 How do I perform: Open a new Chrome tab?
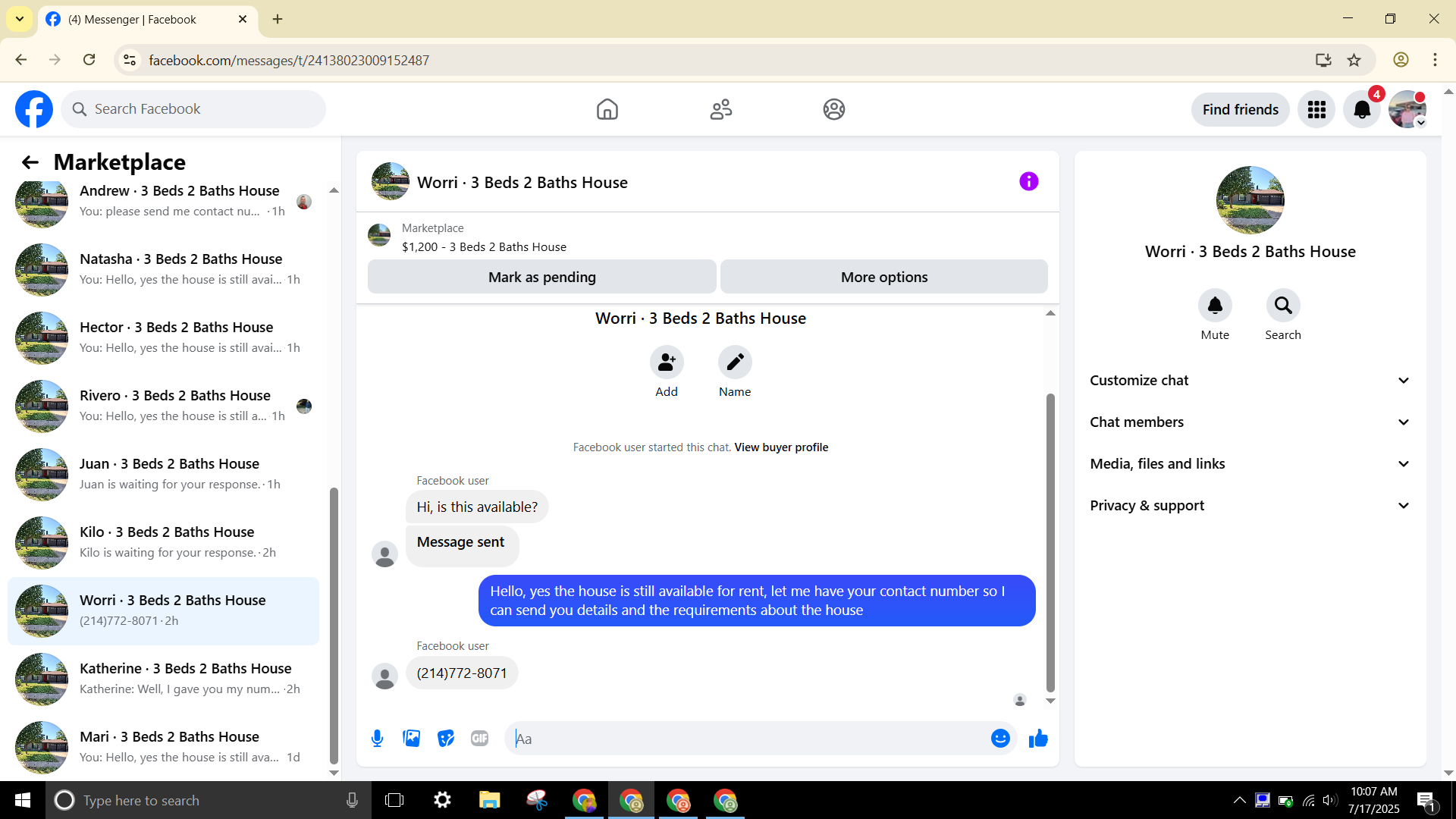tap(278, 19)
